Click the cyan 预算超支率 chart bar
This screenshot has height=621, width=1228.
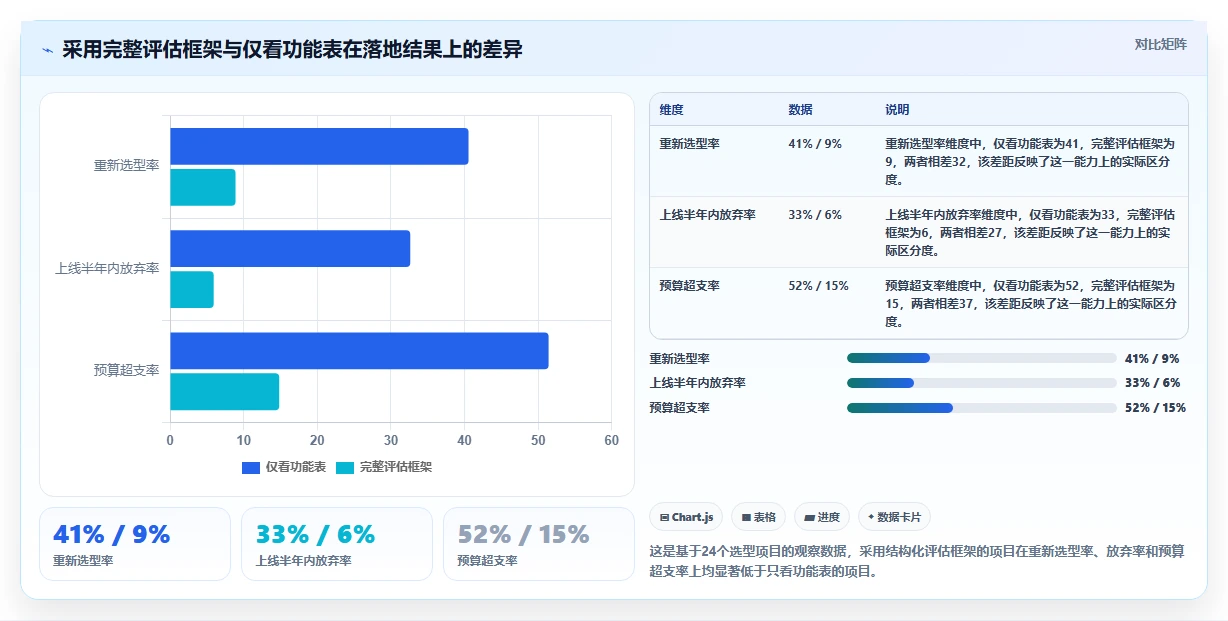click(x=225, y=391)
